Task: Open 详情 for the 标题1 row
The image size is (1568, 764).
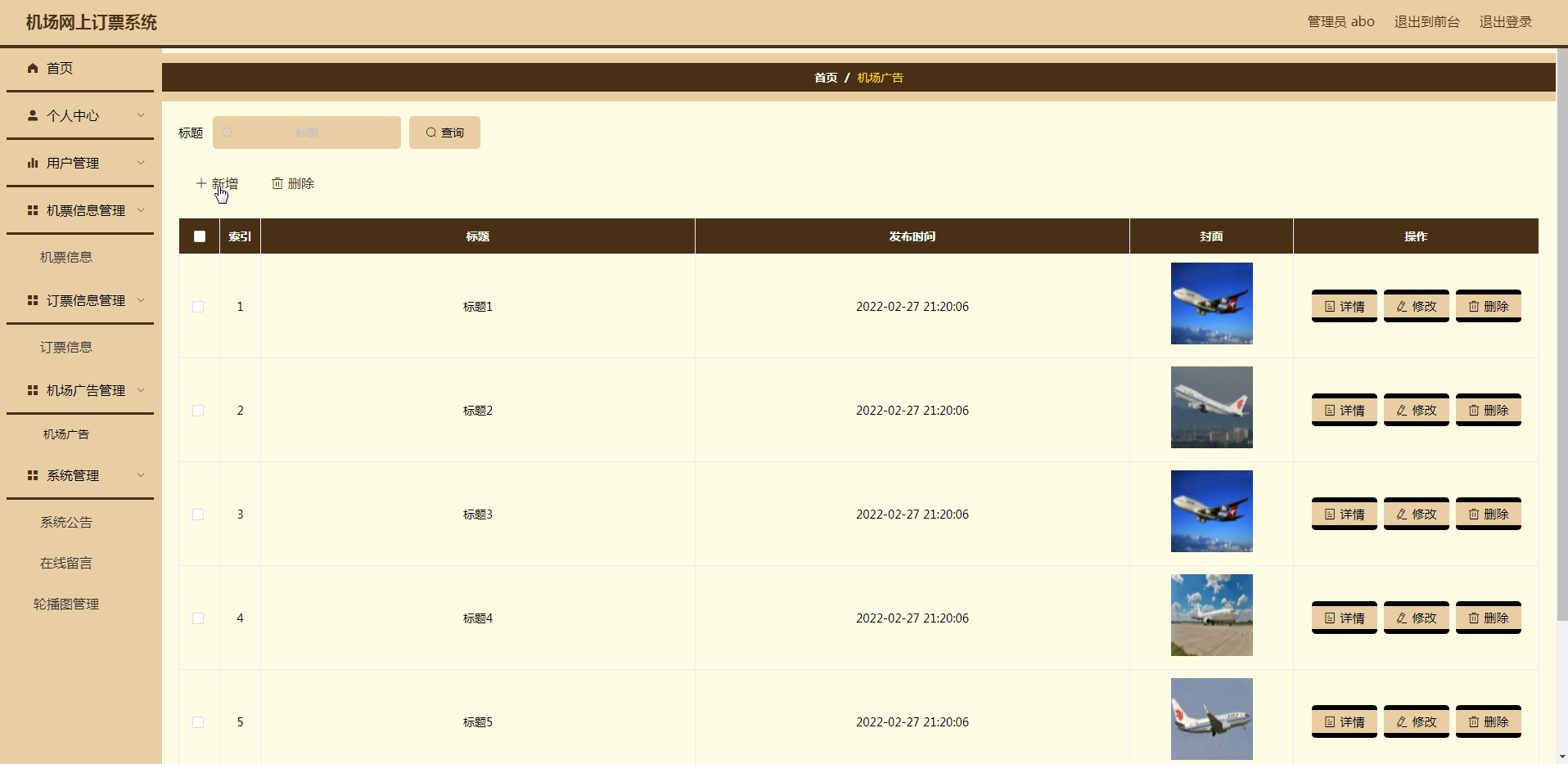Action: [1344, 306]
